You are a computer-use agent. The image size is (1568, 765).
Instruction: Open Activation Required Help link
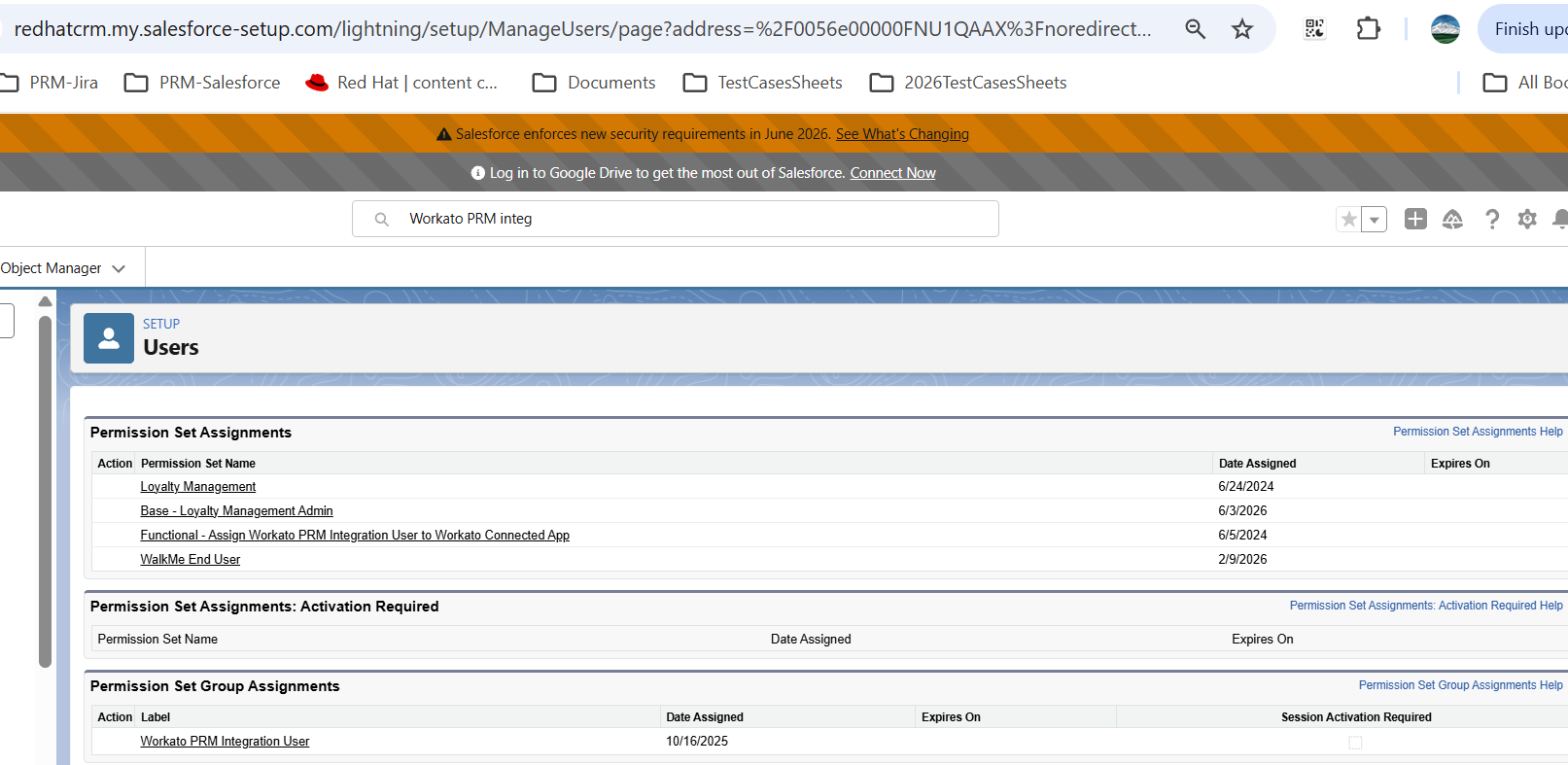(1426, 606)
